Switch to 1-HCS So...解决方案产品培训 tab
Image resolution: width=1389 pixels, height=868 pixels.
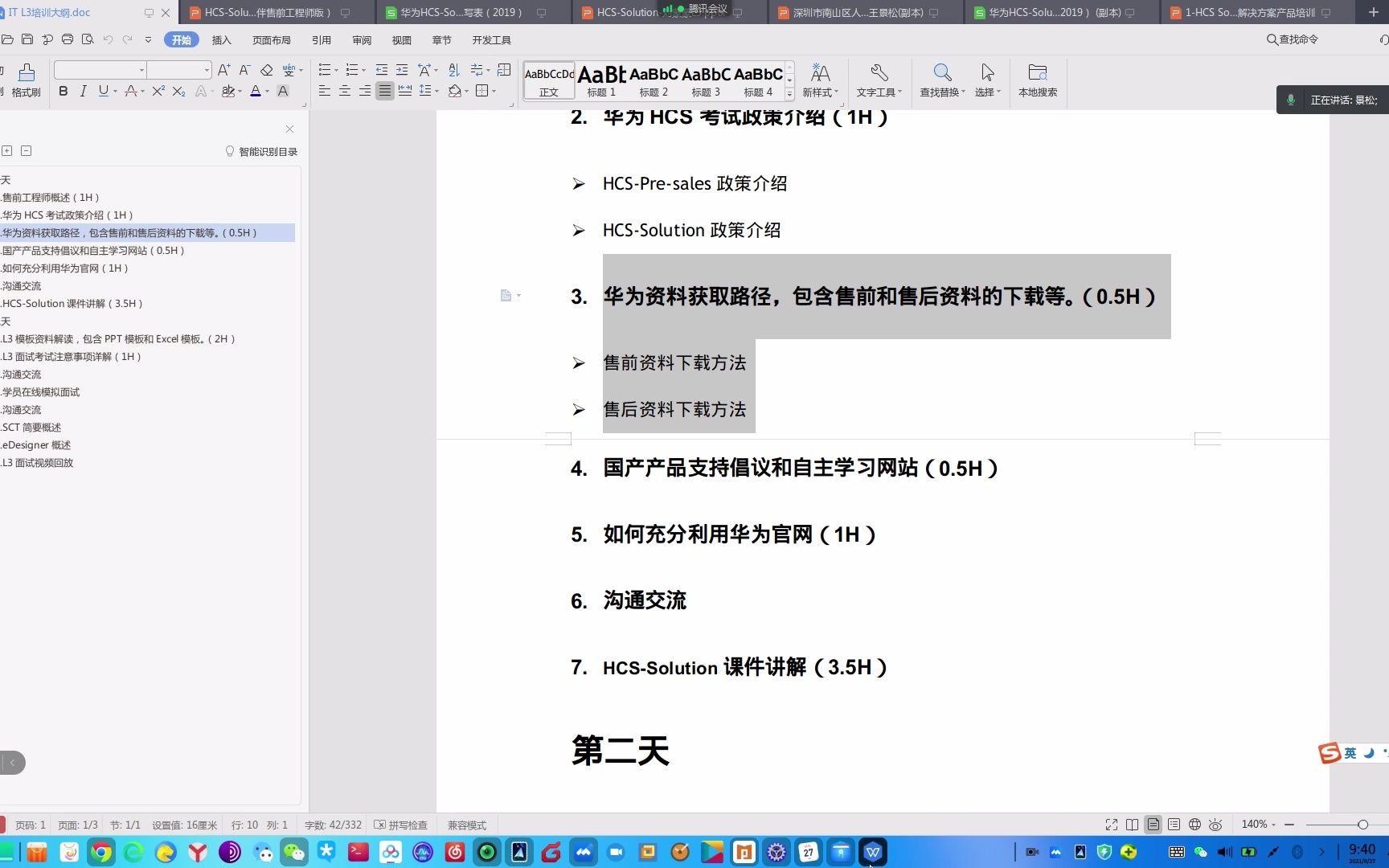1250,12
